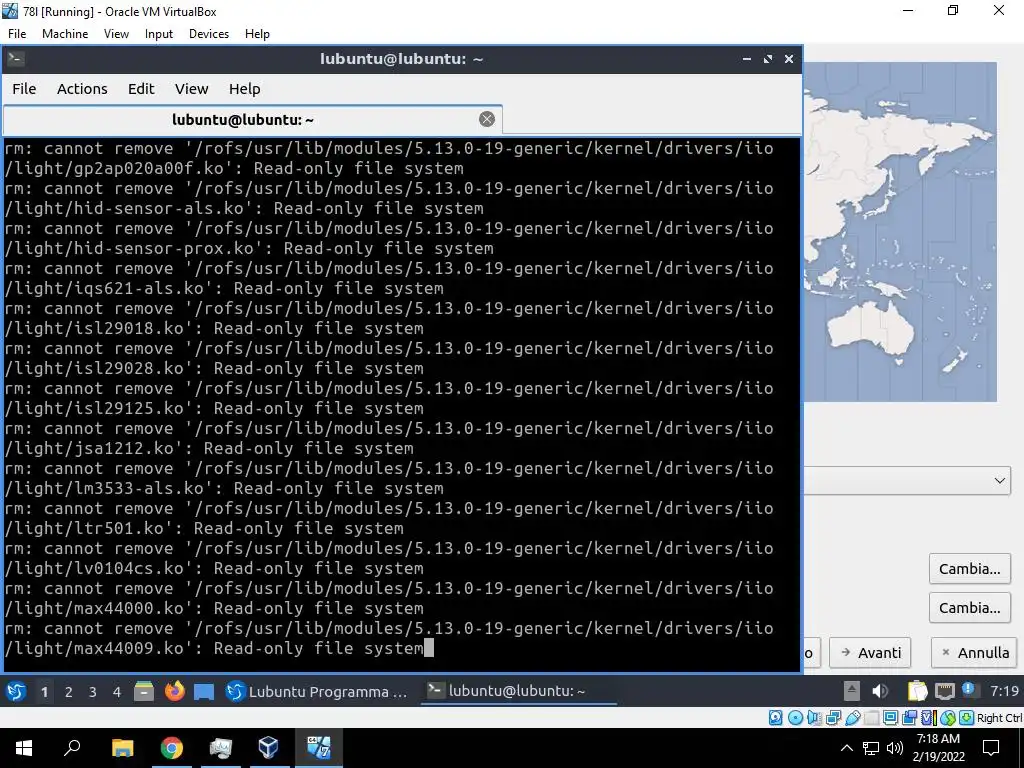The width and height of the screenshot is (1024, 768).
Task: Click the Windows volume tray icon
Action: (895, 748)
